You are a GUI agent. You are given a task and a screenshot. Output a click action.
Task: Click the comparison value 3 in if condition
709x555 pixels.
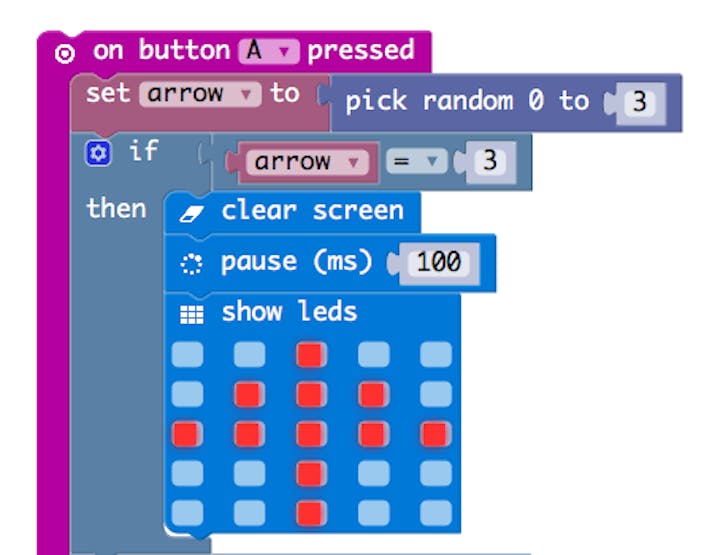(490, 161)
